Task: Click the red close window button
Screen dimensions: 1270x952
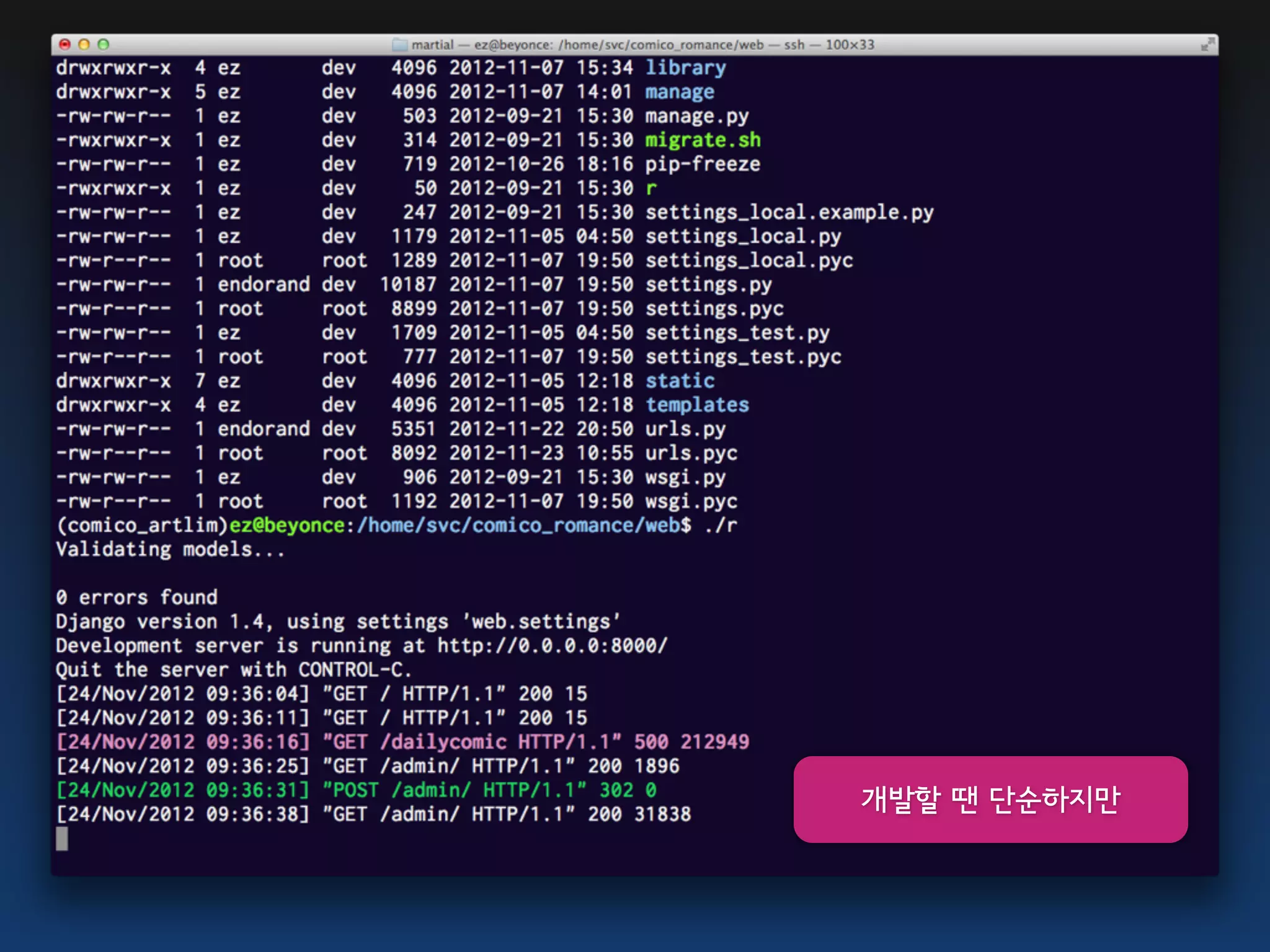Action: (64, 44)
